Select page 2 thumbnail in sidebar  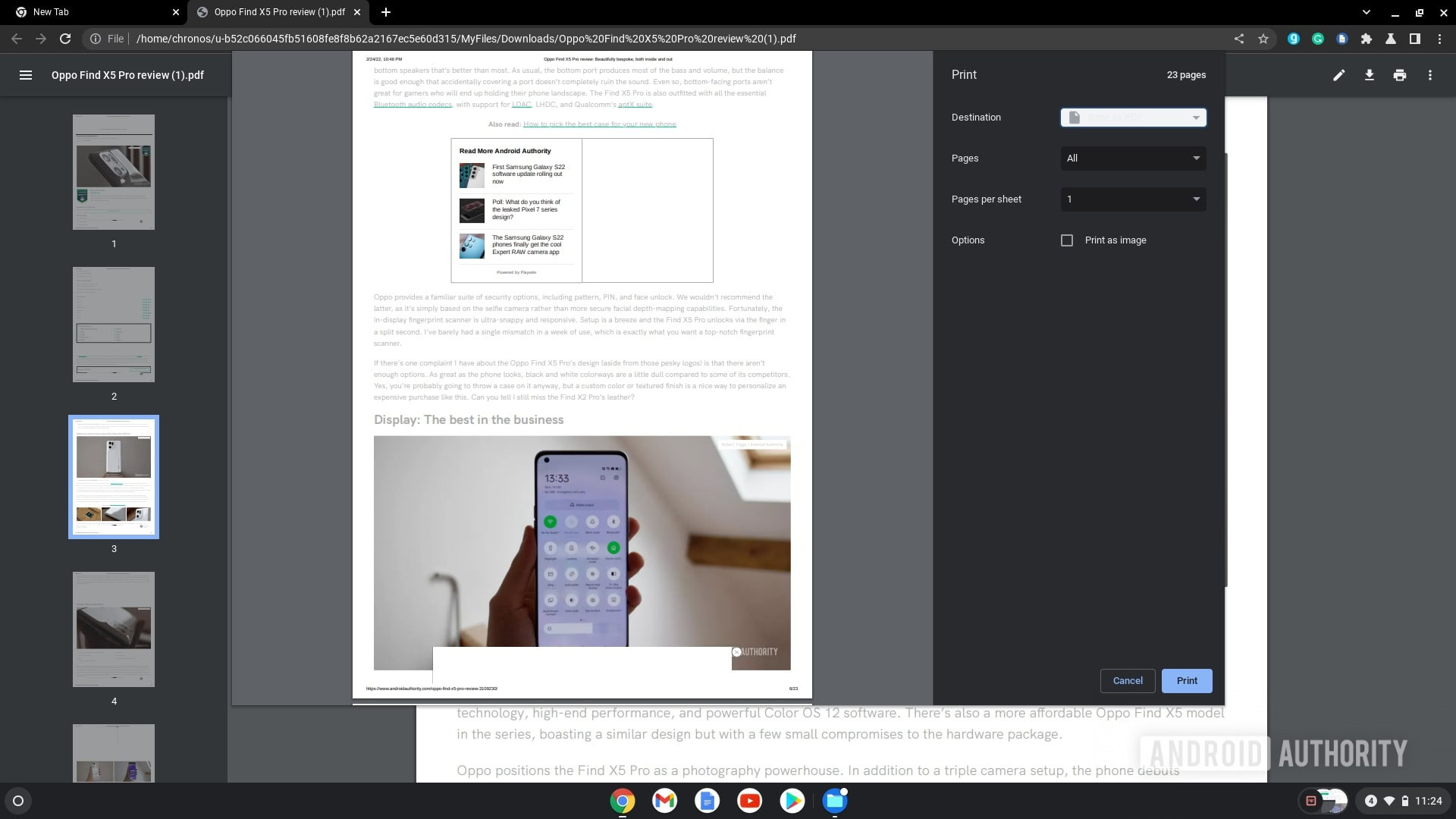tap(114, 325)
